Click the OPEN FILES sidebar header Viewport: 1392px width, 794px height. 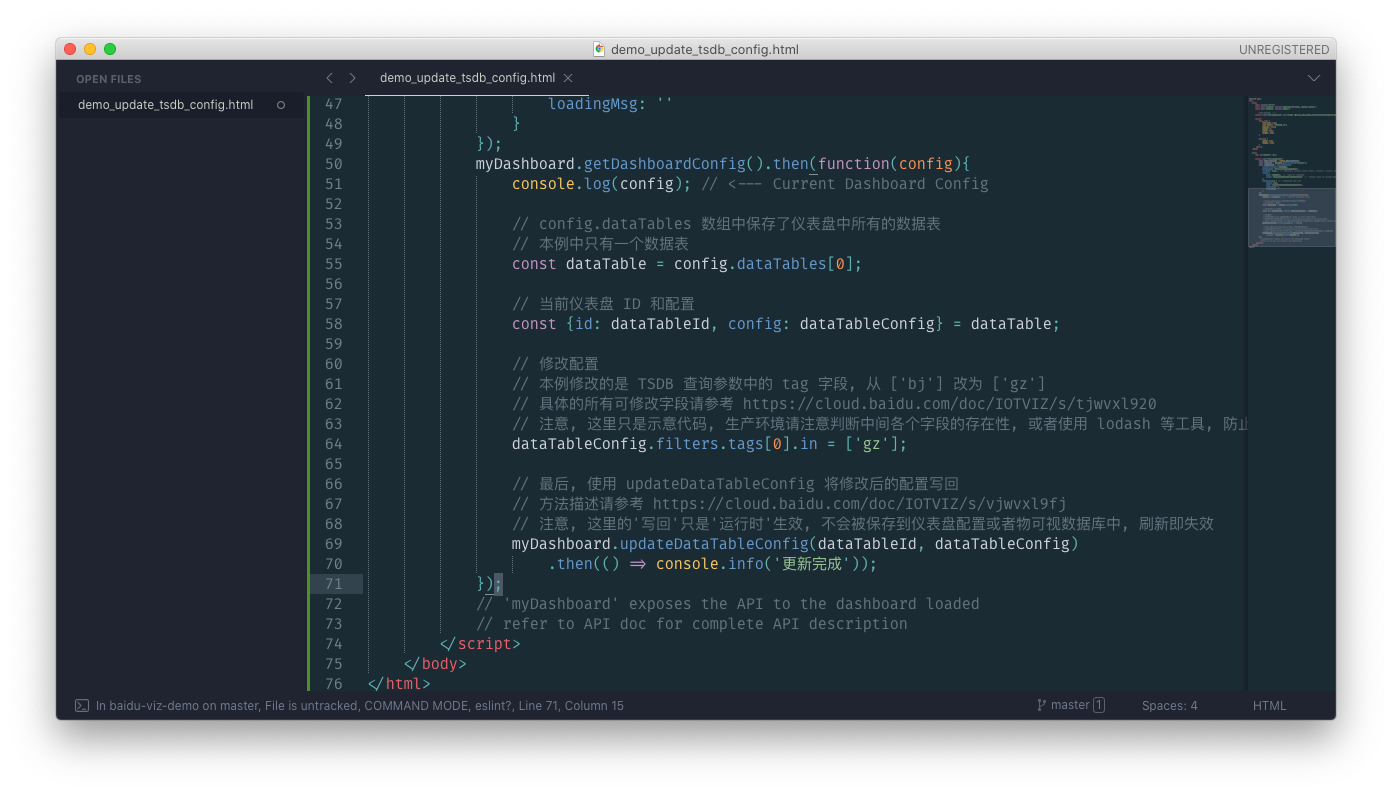109,79
